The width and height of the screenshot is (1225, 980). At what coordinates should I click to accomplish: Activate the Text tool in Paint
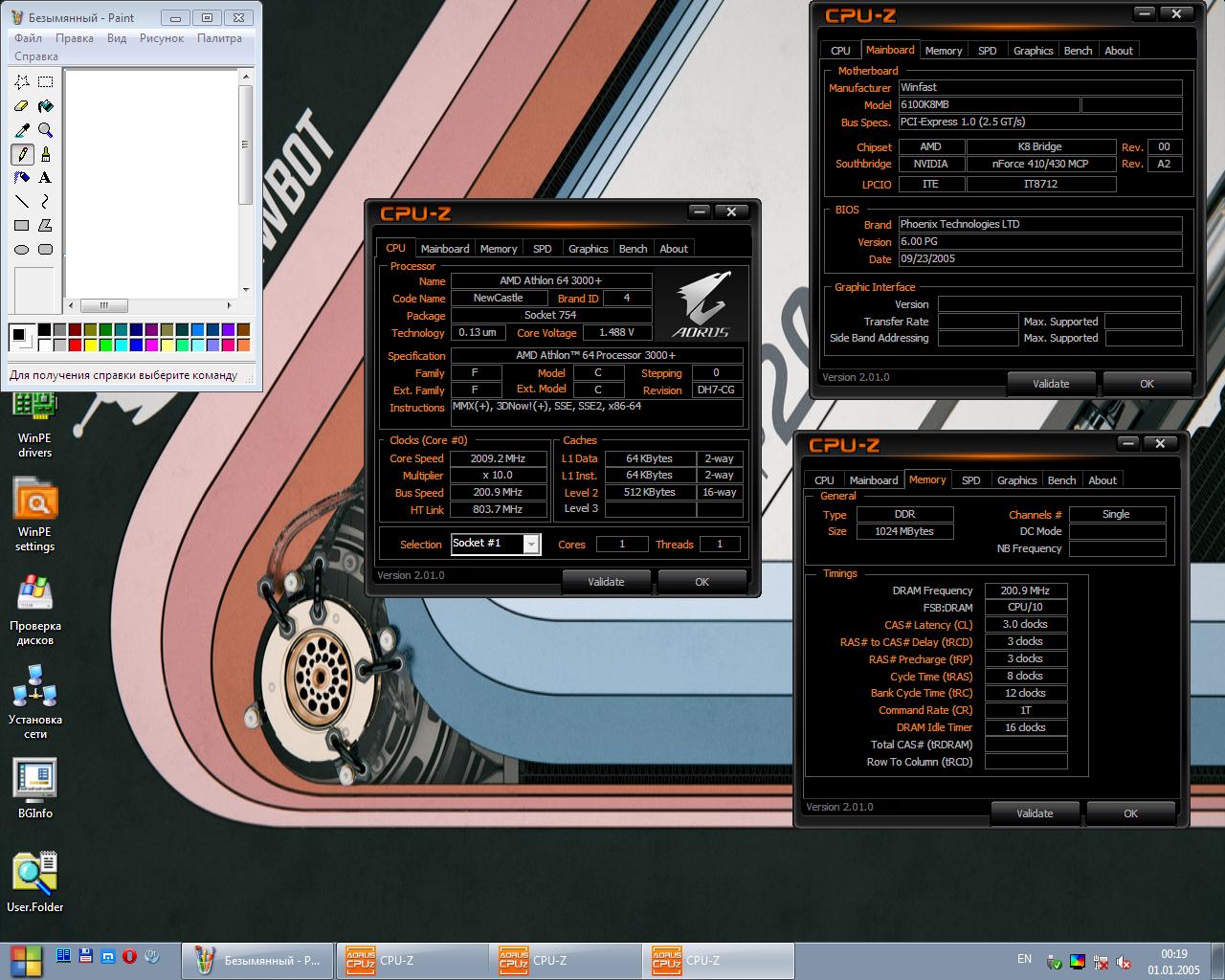click(45, 178)
